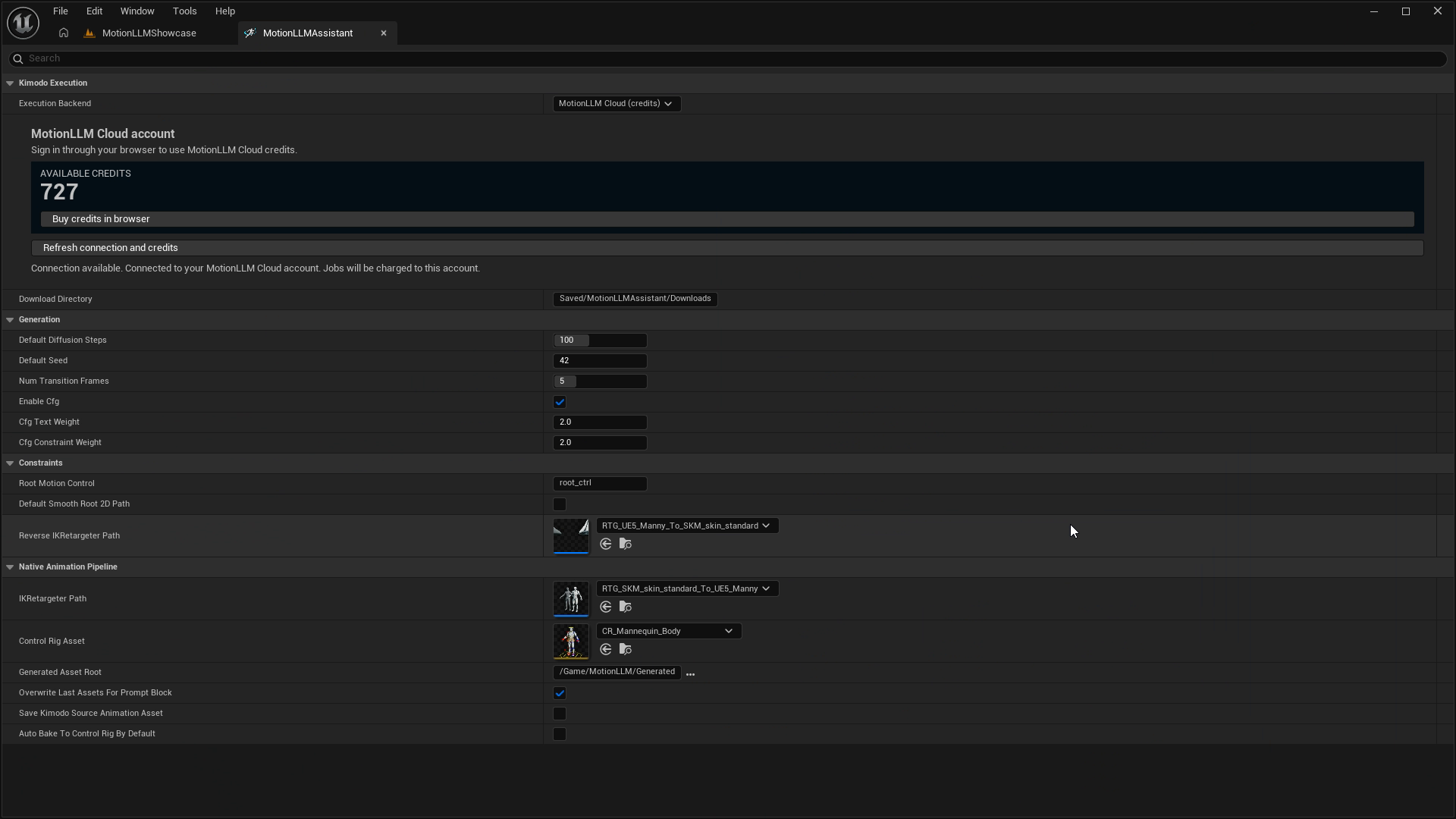
Task: Select the Reverse IKRetargeter Path label
Action: point(69,536)
